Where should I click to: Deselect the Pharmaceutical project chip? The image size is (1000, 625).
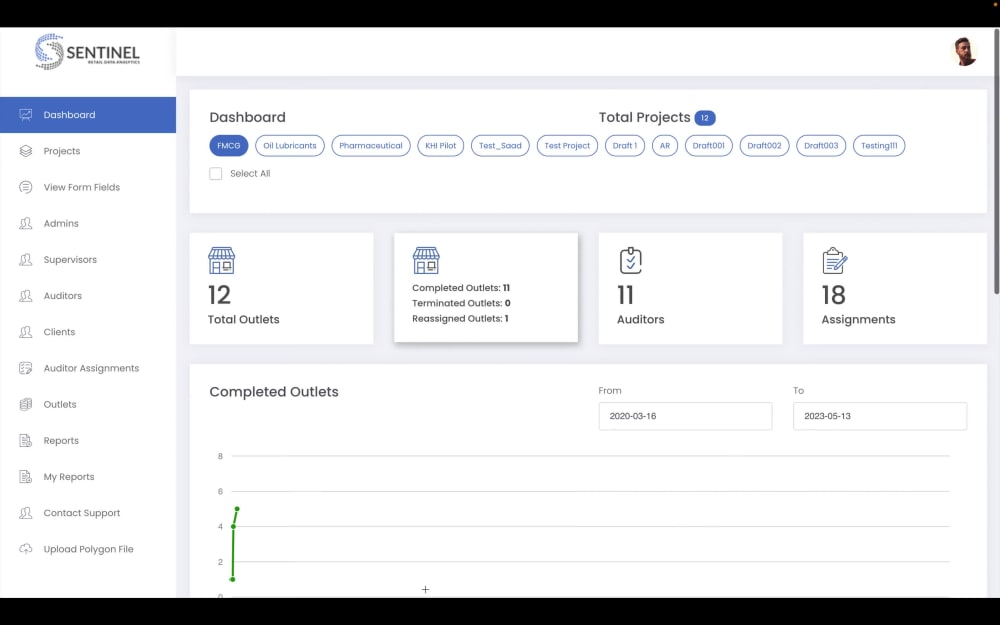point(372,145)
